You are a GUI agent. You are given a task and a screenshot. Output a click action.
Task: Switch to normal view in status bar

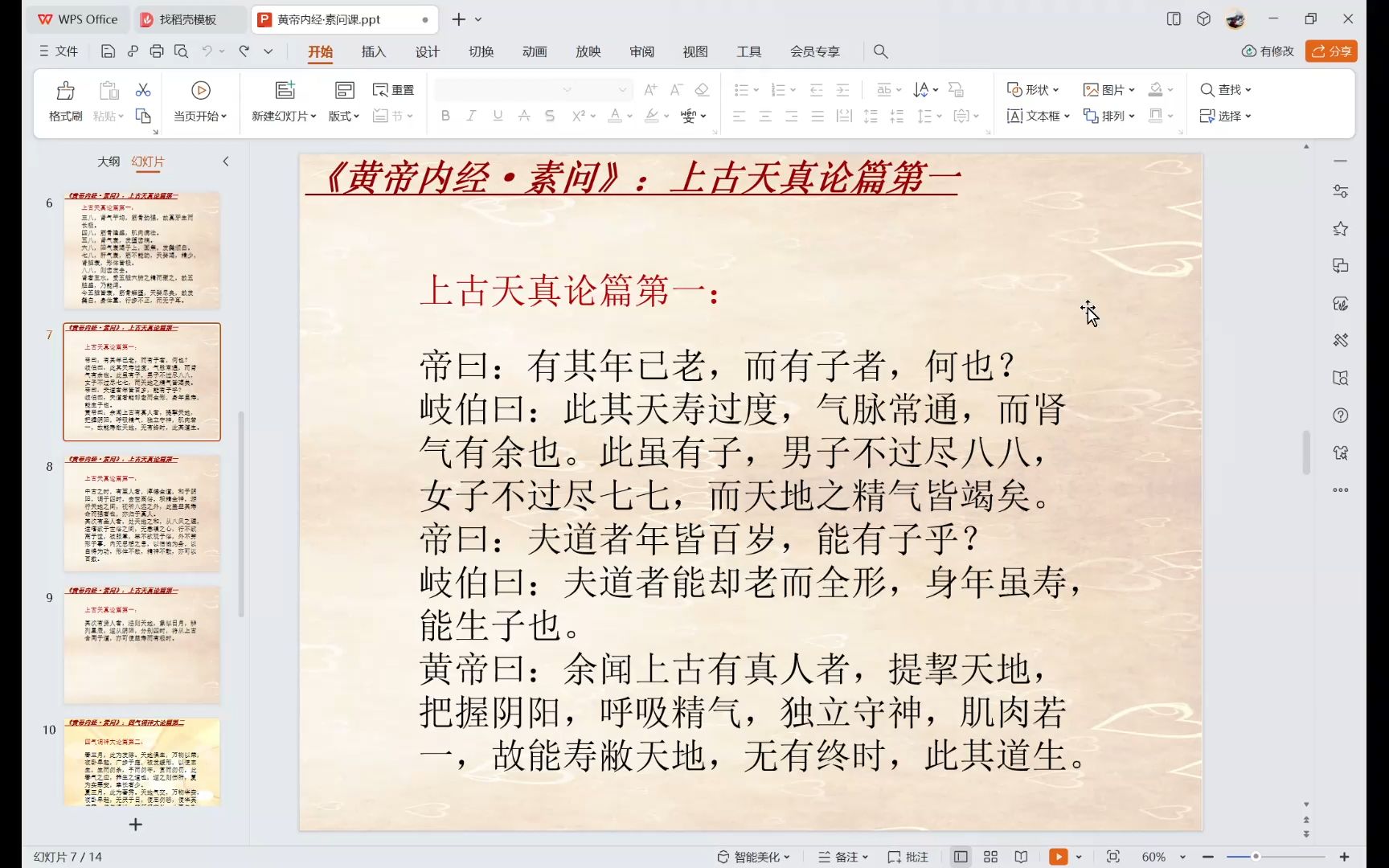961,857
